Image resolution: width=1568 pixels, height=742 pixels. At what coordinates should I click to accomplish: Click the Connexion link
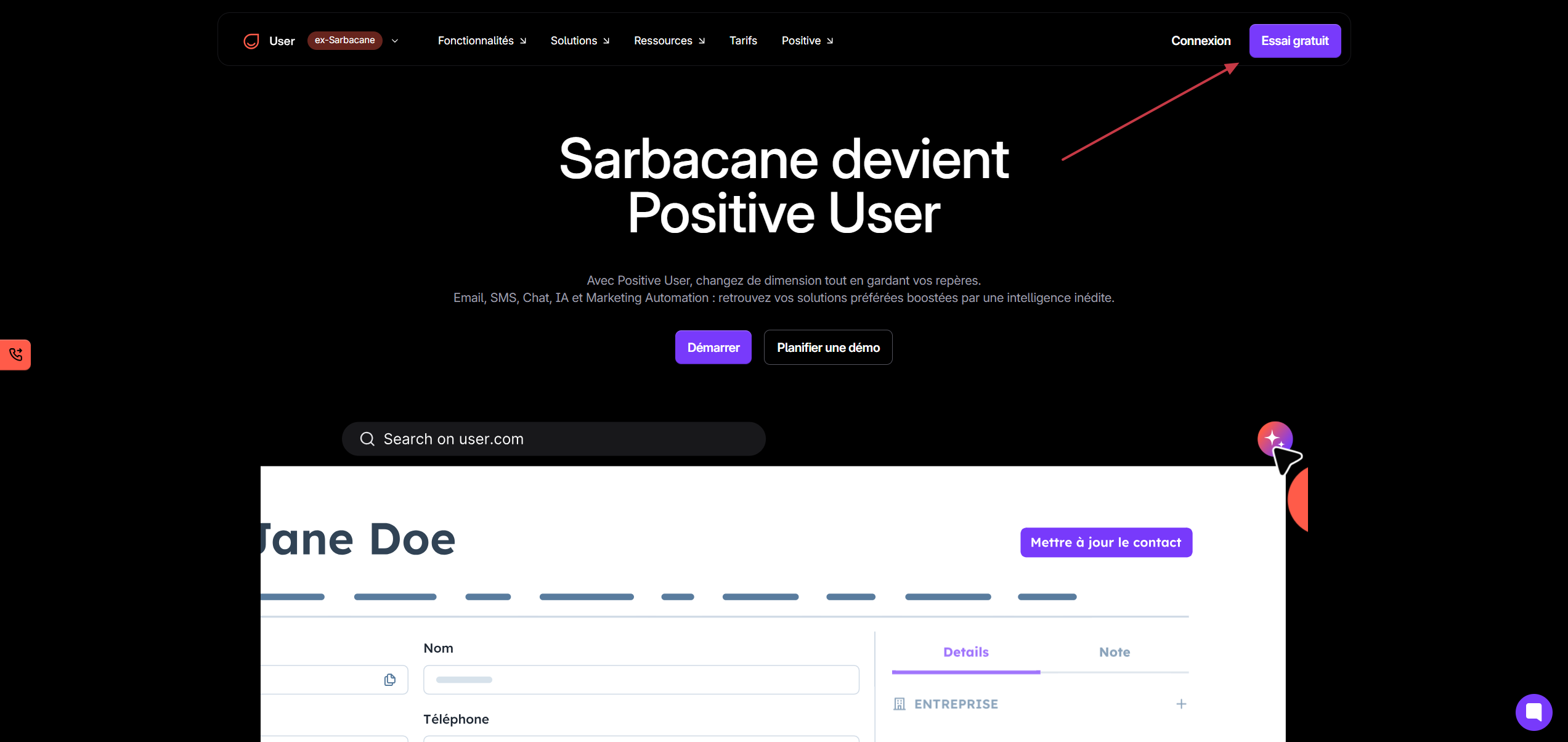[x=1201, y=41]
